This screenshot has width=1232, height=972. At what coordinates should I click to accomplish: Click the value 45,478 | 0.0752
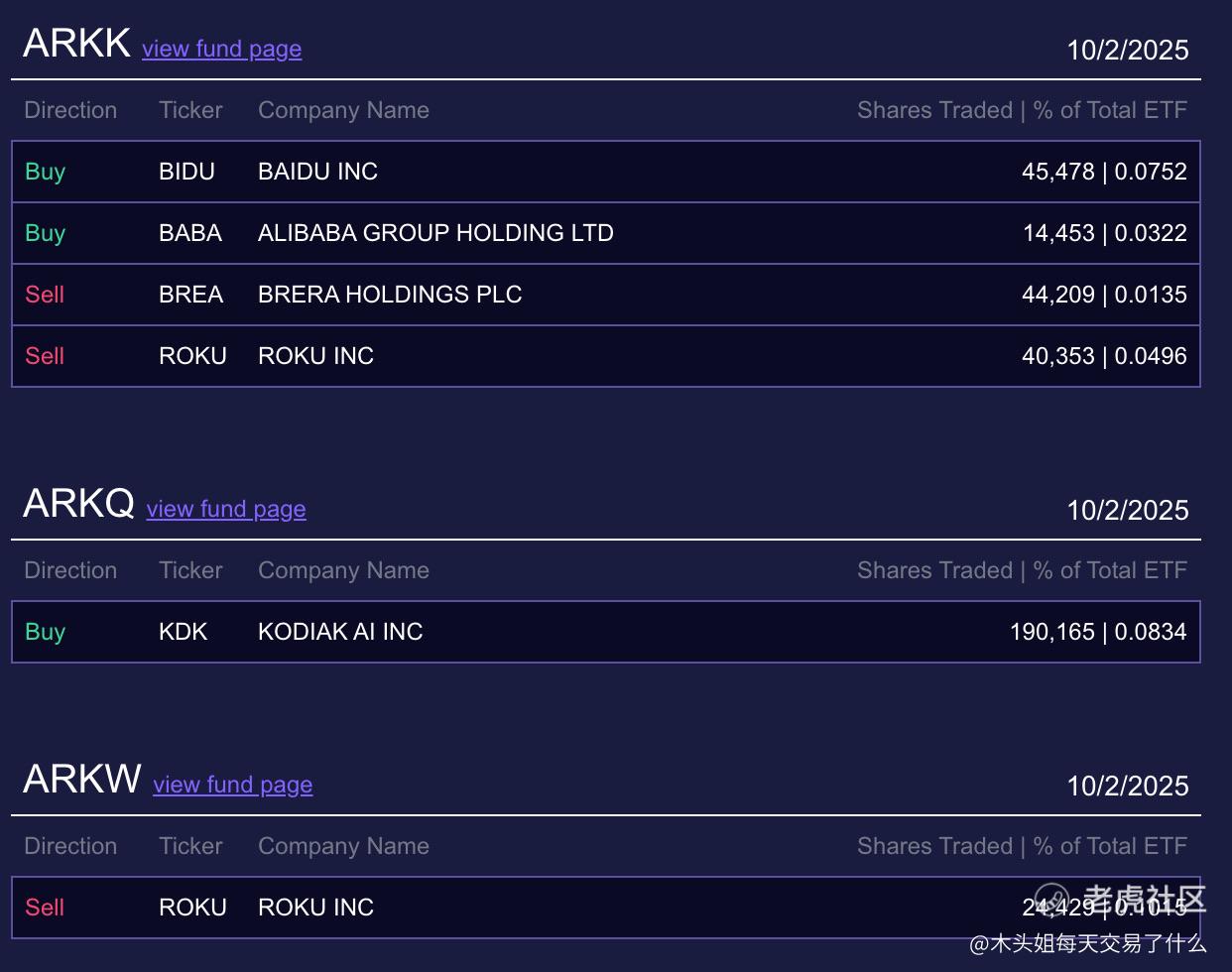pos(1104,172)
